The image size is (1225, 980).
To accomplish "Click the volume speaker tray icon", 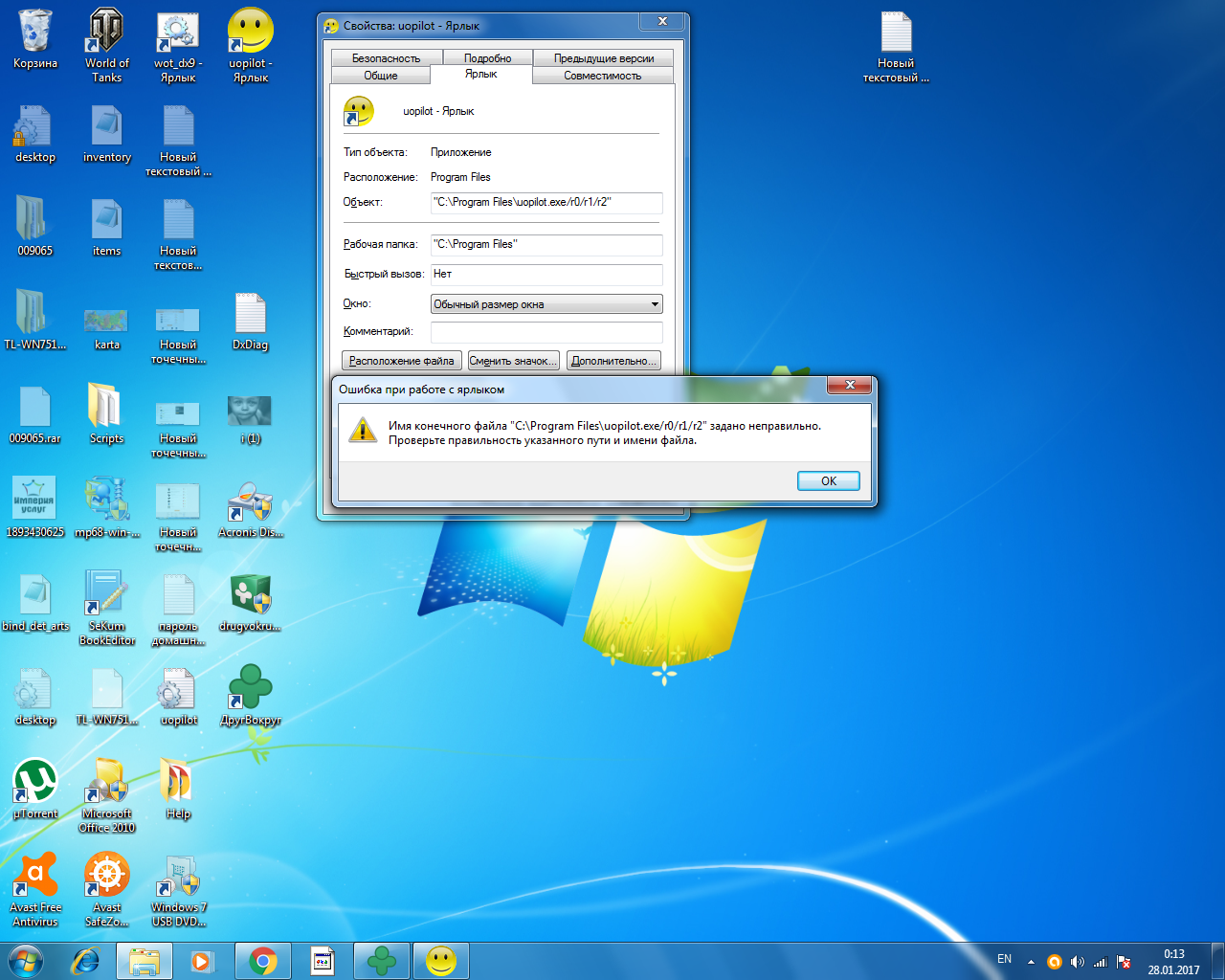I will click(x=1078, y=962).
